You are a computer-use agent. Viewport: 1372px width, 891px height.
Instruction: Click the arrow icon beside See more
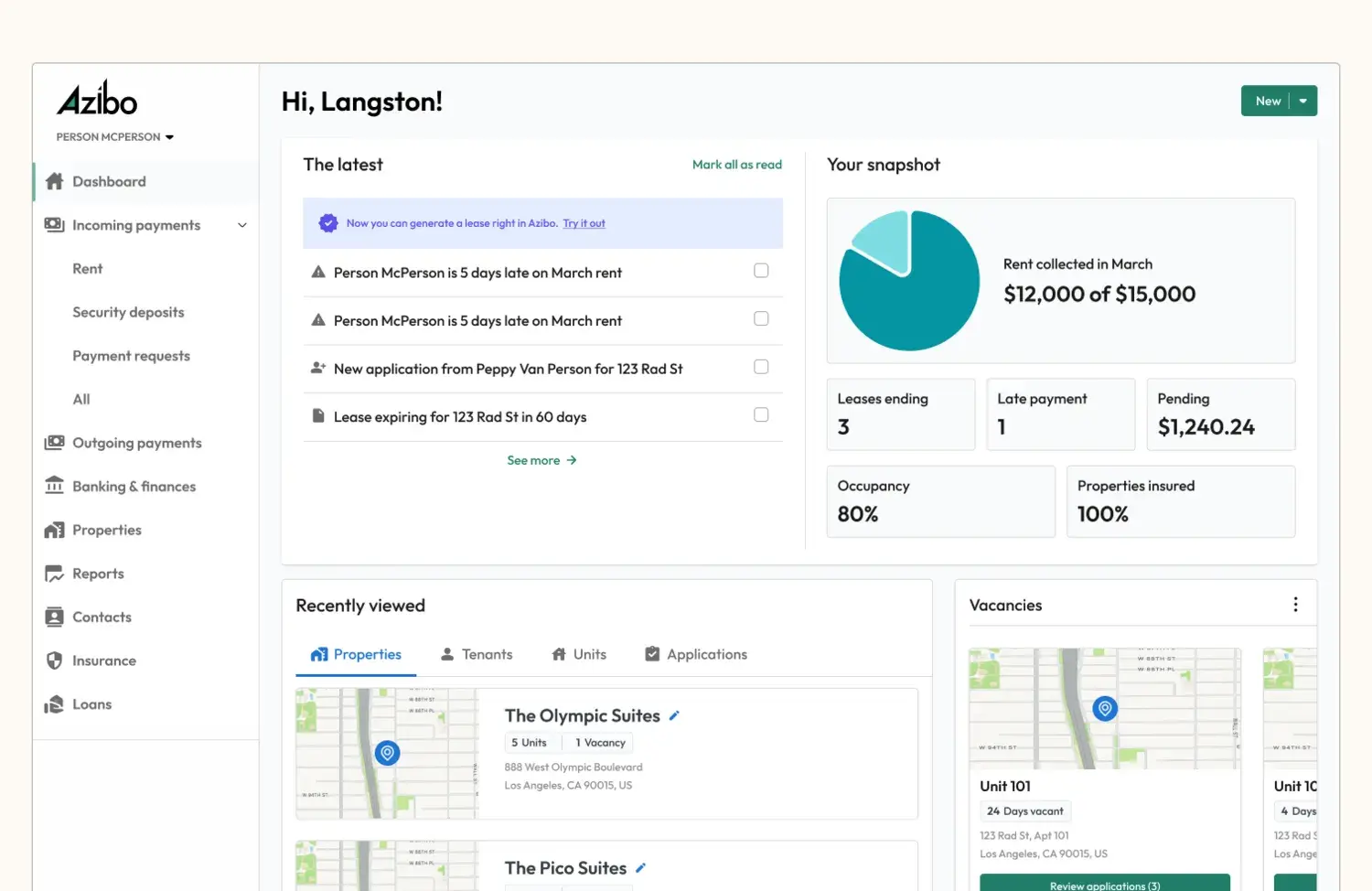click(572, 460)
